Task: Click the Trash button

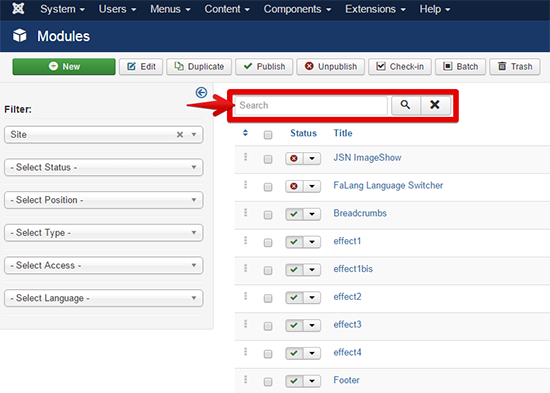Action: click(515, 66)
